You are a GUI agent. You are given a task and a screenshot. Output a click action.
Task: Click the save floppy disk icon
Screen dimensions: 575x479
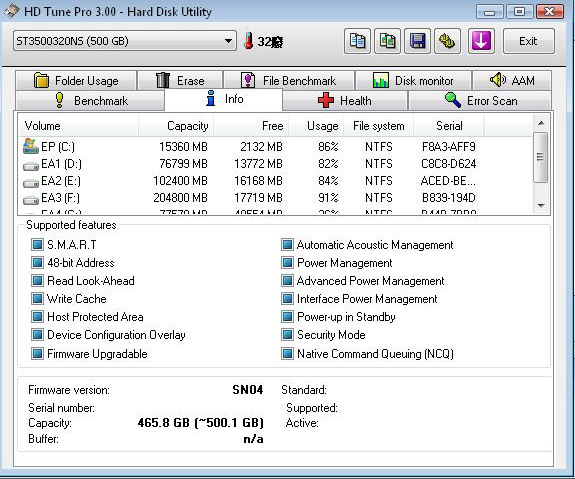tap(417, 41)
